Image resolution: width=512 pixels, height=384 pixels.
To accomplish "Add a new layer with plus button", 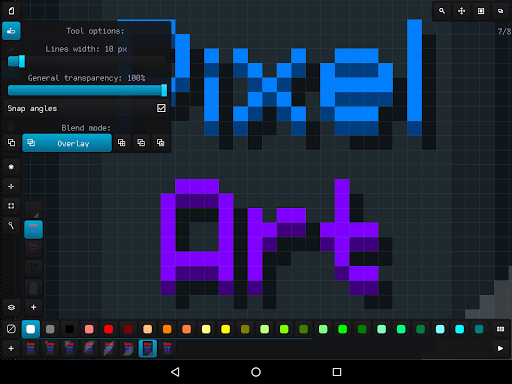I will (x=33, y=307).
